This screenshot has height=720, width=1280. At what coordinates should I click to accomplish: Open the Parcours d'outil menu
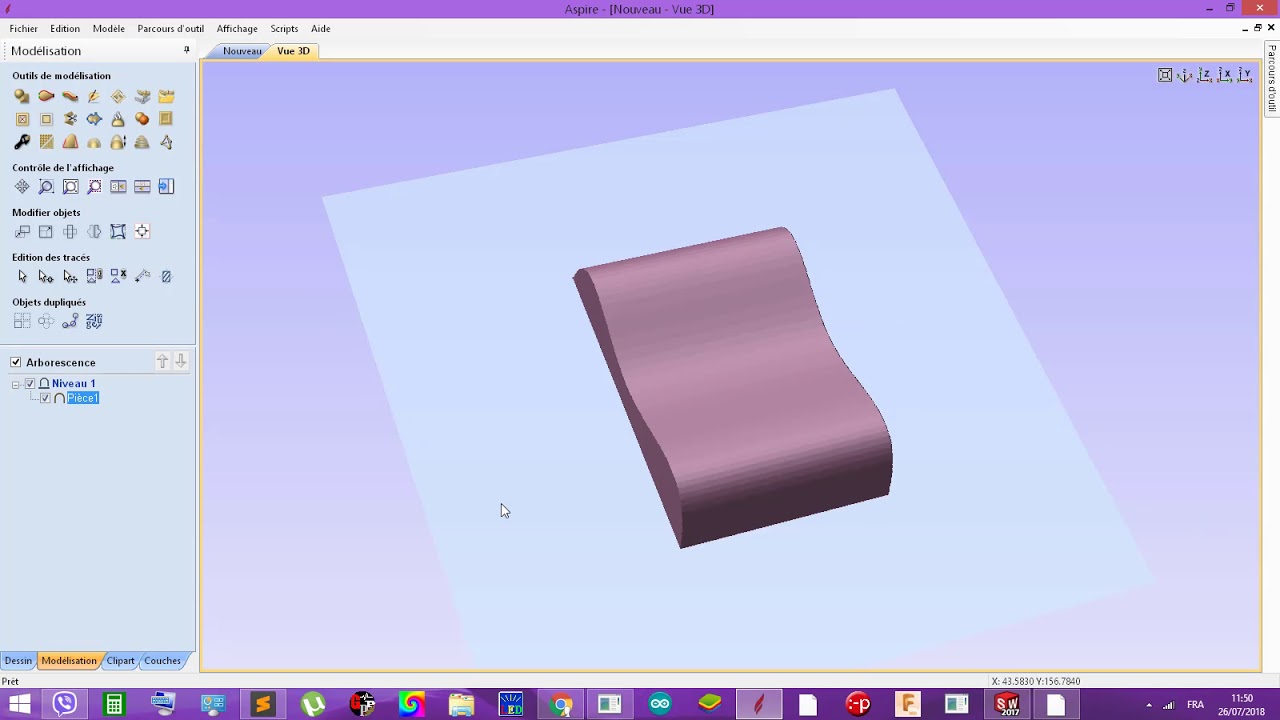coord(171,28)
